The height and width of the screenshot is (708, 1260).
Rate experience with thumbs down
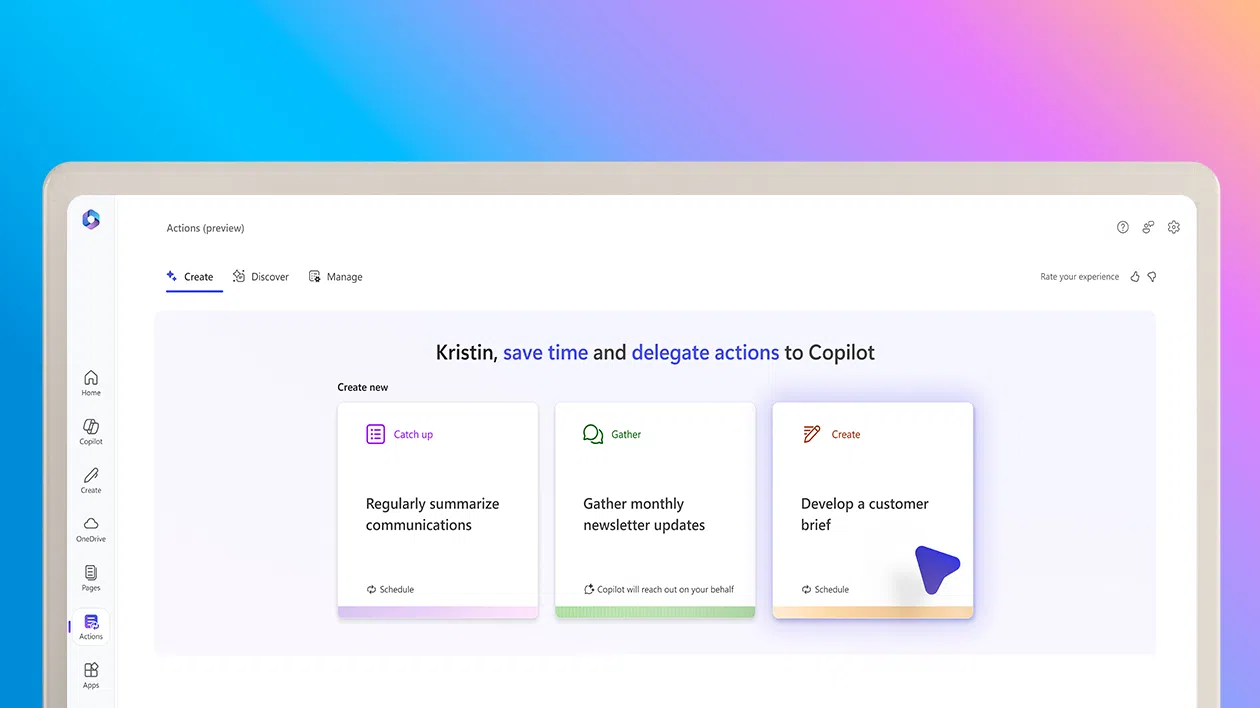click(x=1152, y=277)
